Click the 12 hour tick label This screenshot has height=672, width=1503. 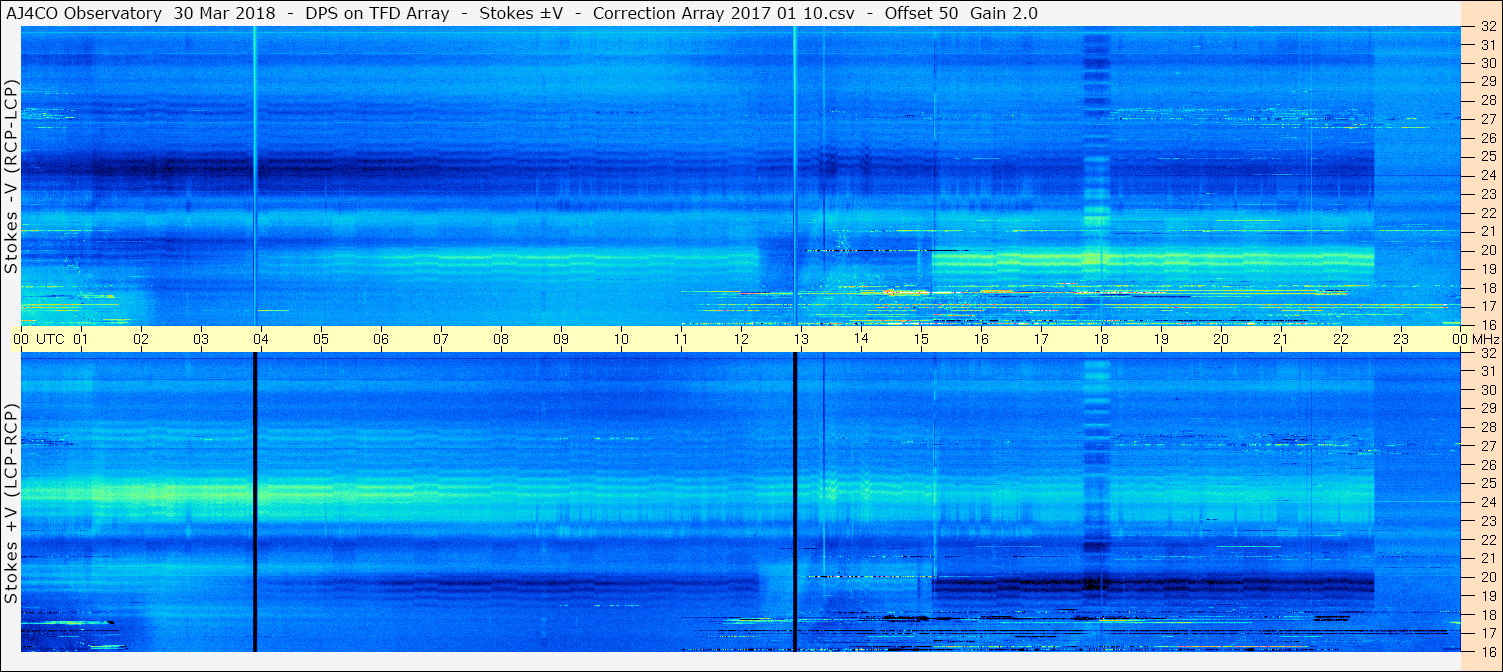tap(741, 339)
